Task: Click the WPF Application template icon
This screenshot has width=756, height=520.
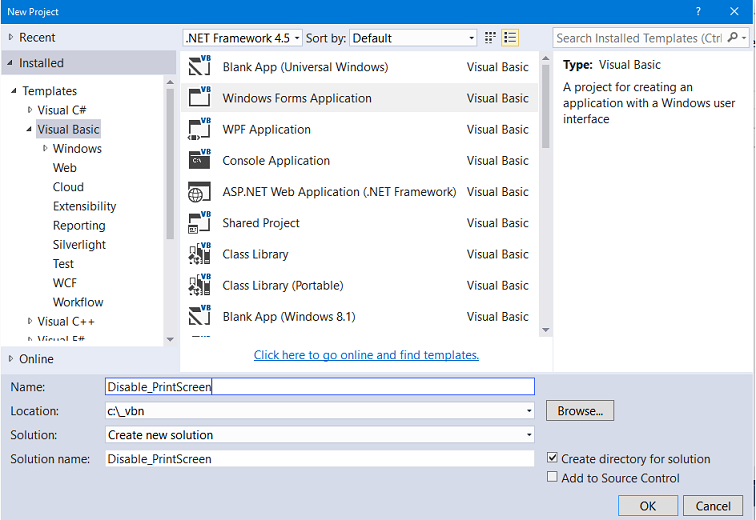Action: tap(200, 129)
